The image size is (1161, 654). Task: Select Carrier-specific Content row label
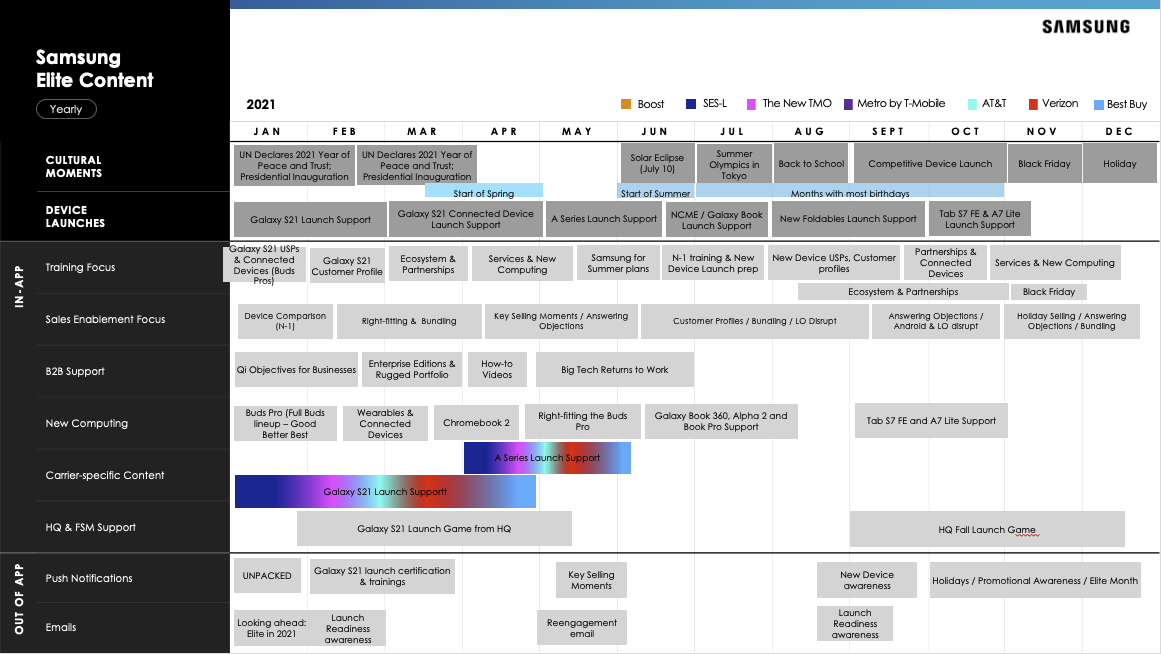pyautogui.click(x=104, y=475)
